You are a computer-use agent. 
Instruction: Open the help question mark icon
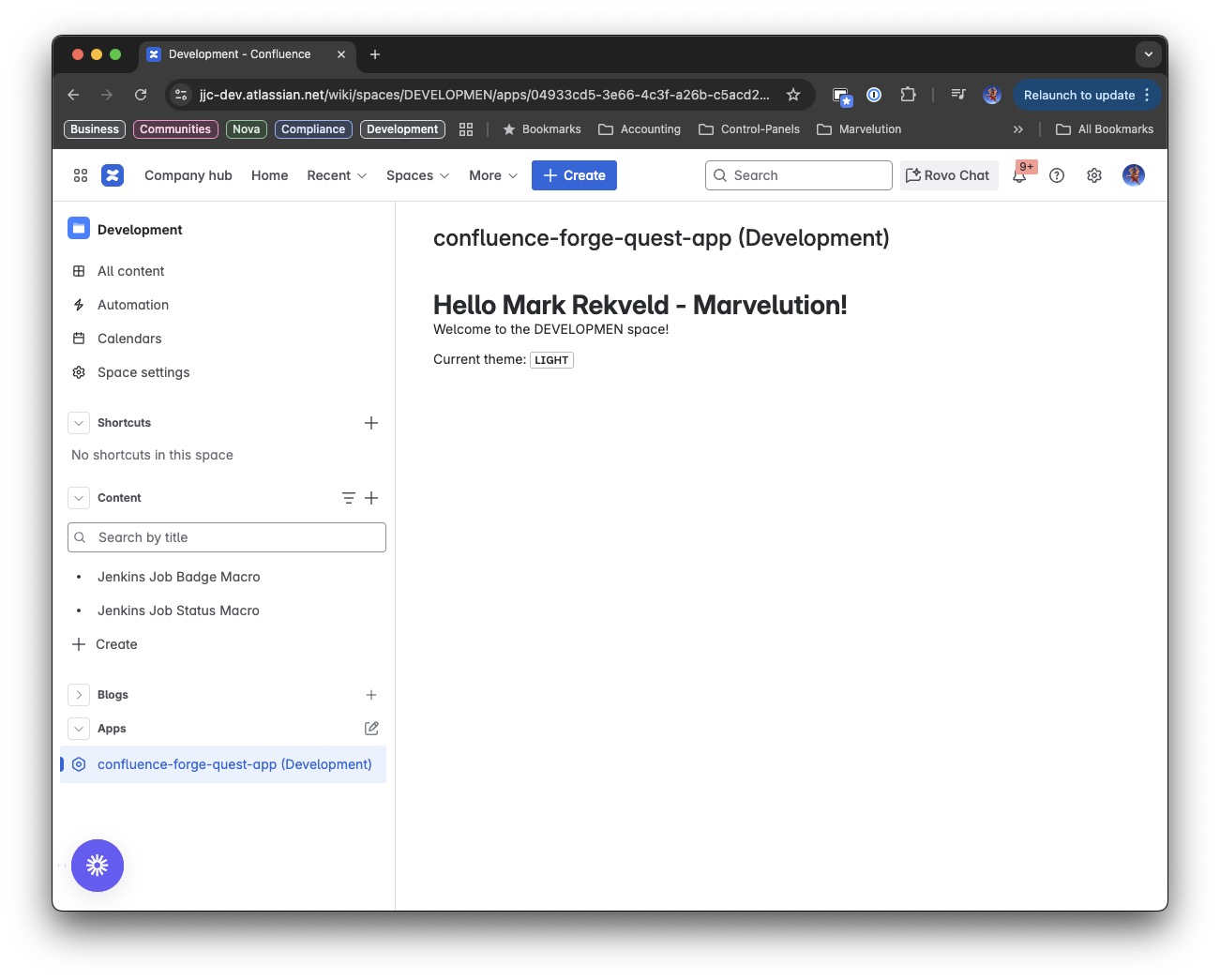[1057, 175]
